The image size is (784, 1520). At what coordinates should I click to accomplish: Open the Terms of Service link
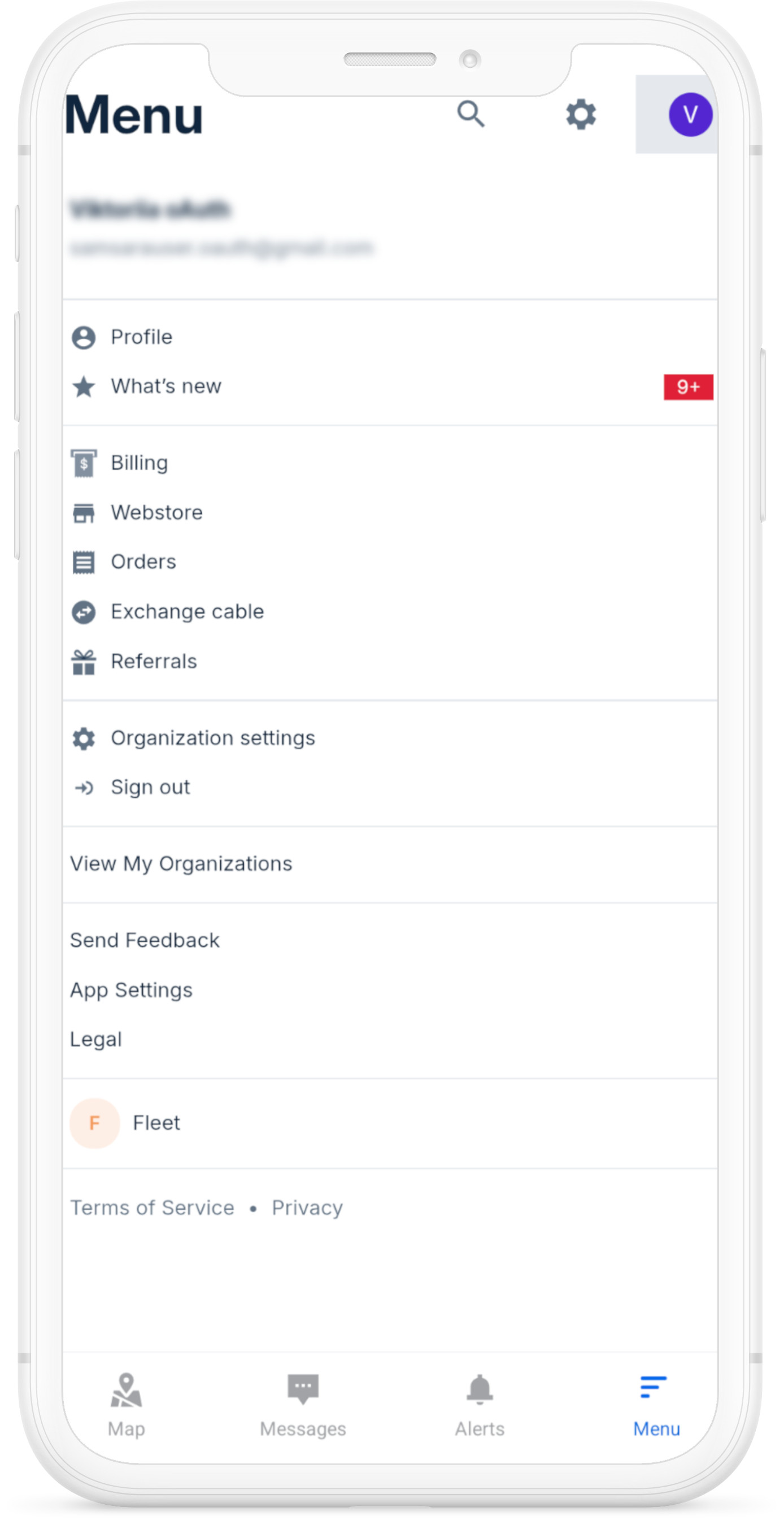click(152, 1208)
